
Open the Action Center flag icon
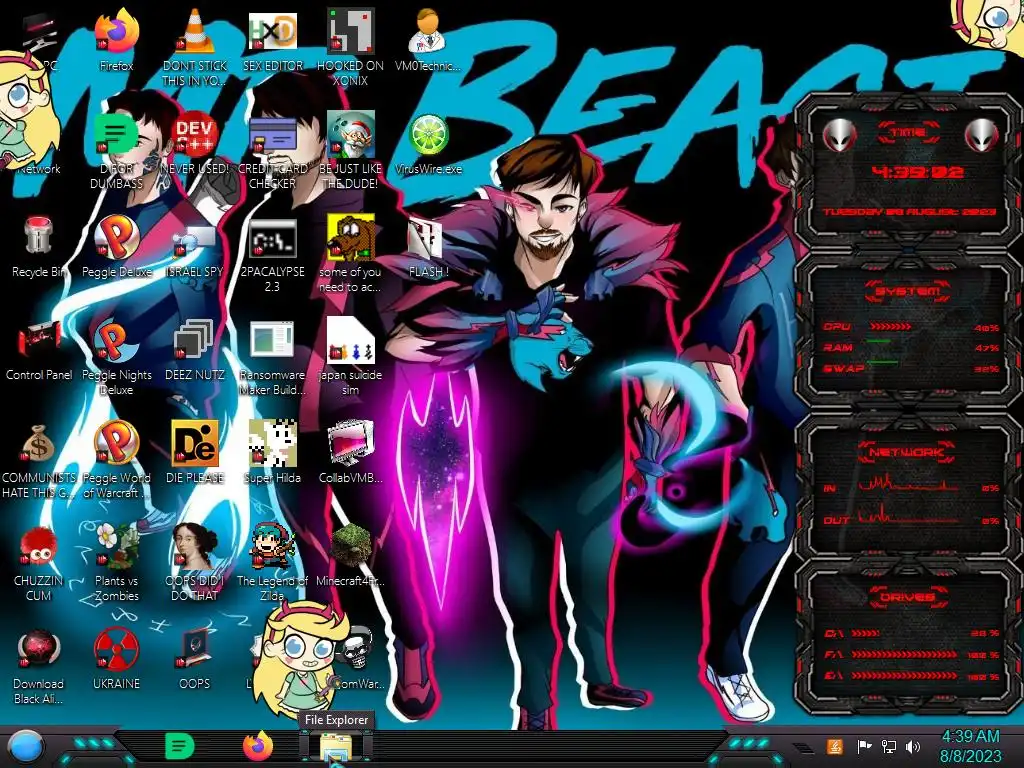864,746
